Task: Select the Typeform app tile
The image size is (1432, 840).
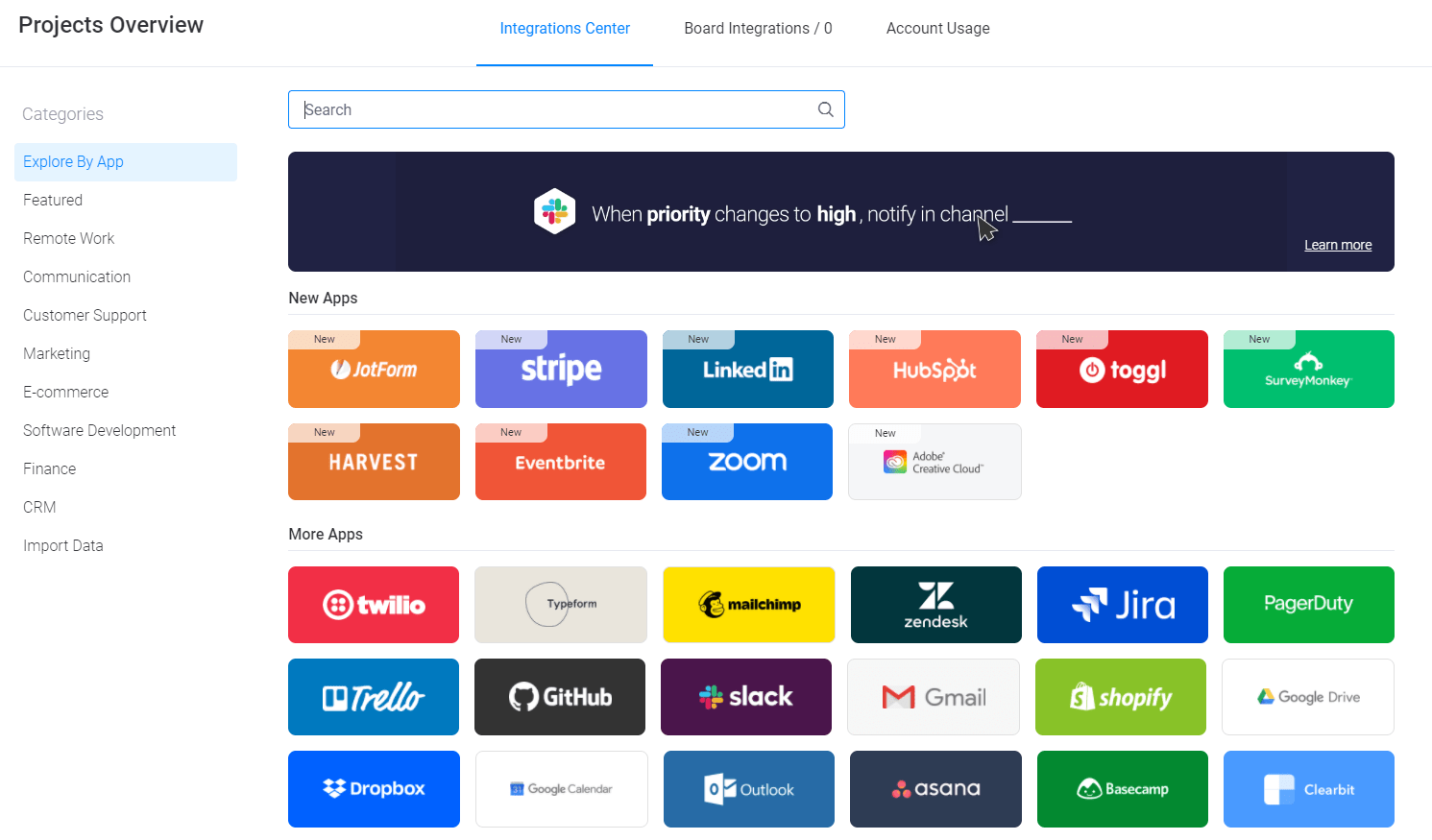Action: [x=561, y=605]
